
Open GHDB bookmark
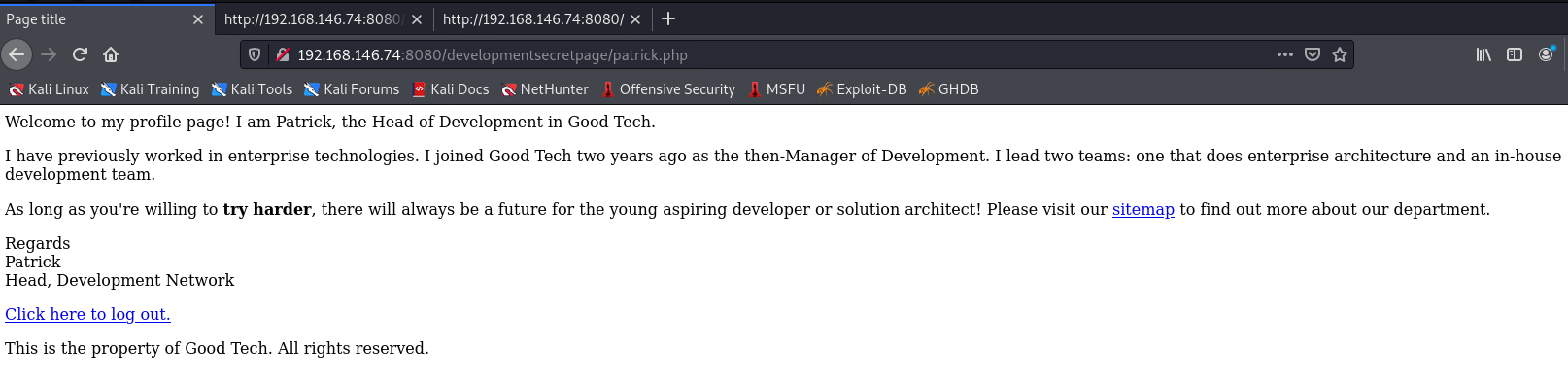[x=948, y=89]
